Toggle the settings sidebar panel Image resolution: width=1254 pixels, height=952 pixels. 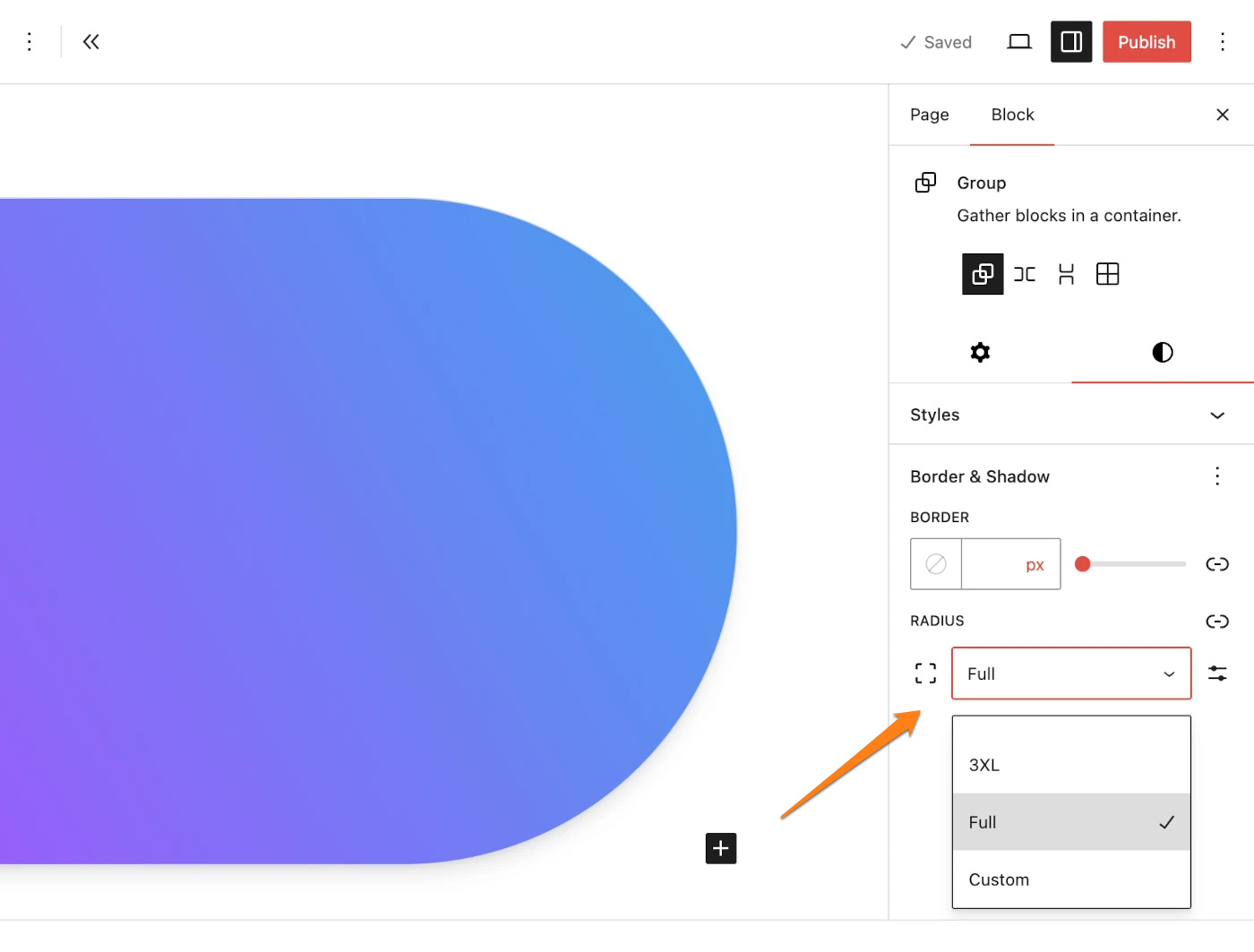pyautogui.click(x=1071, y=41)
